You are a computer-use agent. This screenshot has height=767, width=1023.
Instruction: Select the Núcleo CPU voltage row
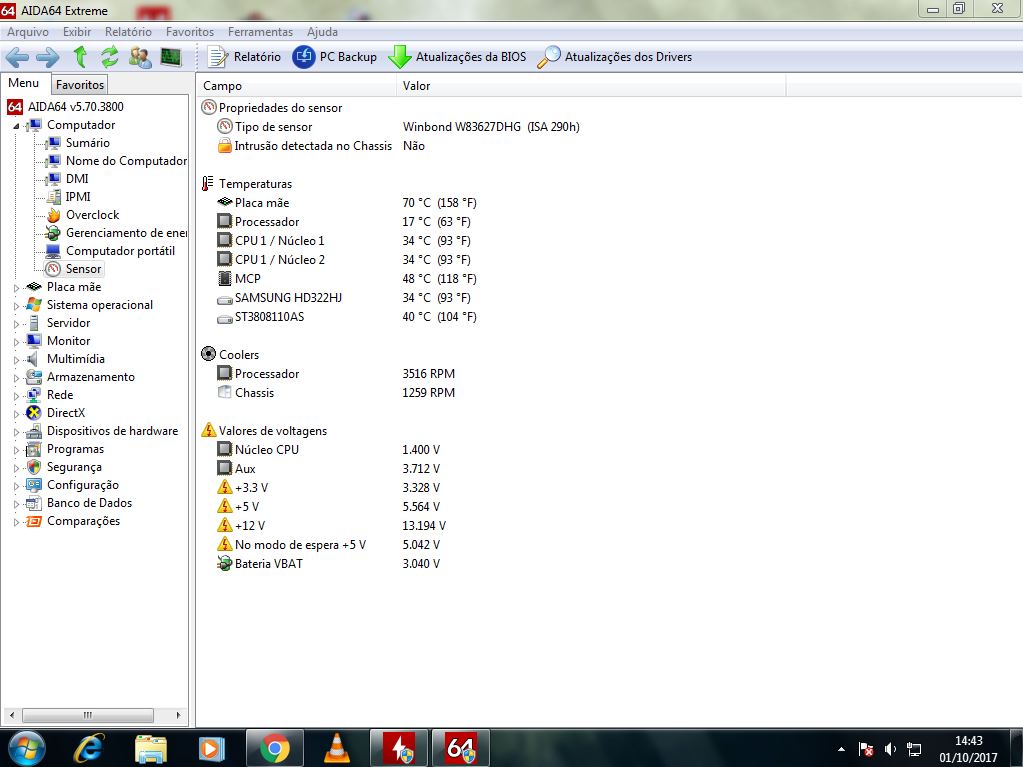pos(329,449)
